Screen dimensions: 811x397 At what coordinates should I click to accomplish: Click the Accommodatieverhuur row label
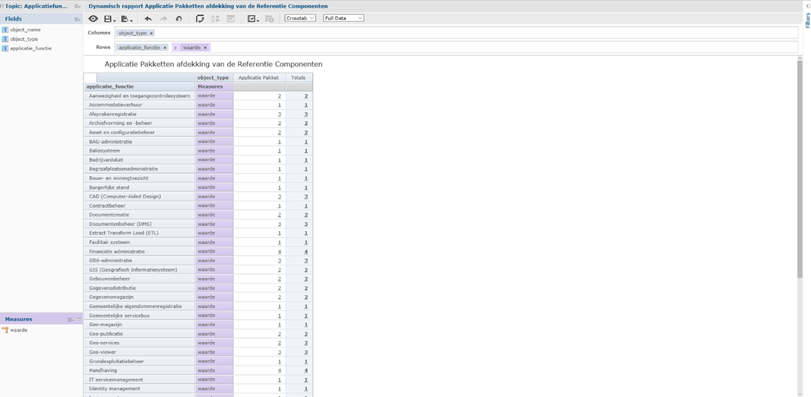point(115,105)
